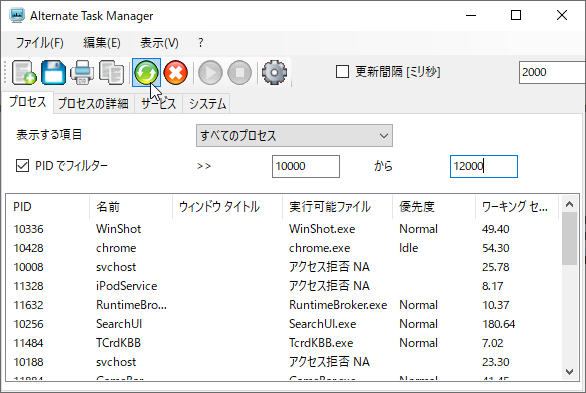
Task: Select the WinShot process row
Action: tap(283, 229)
